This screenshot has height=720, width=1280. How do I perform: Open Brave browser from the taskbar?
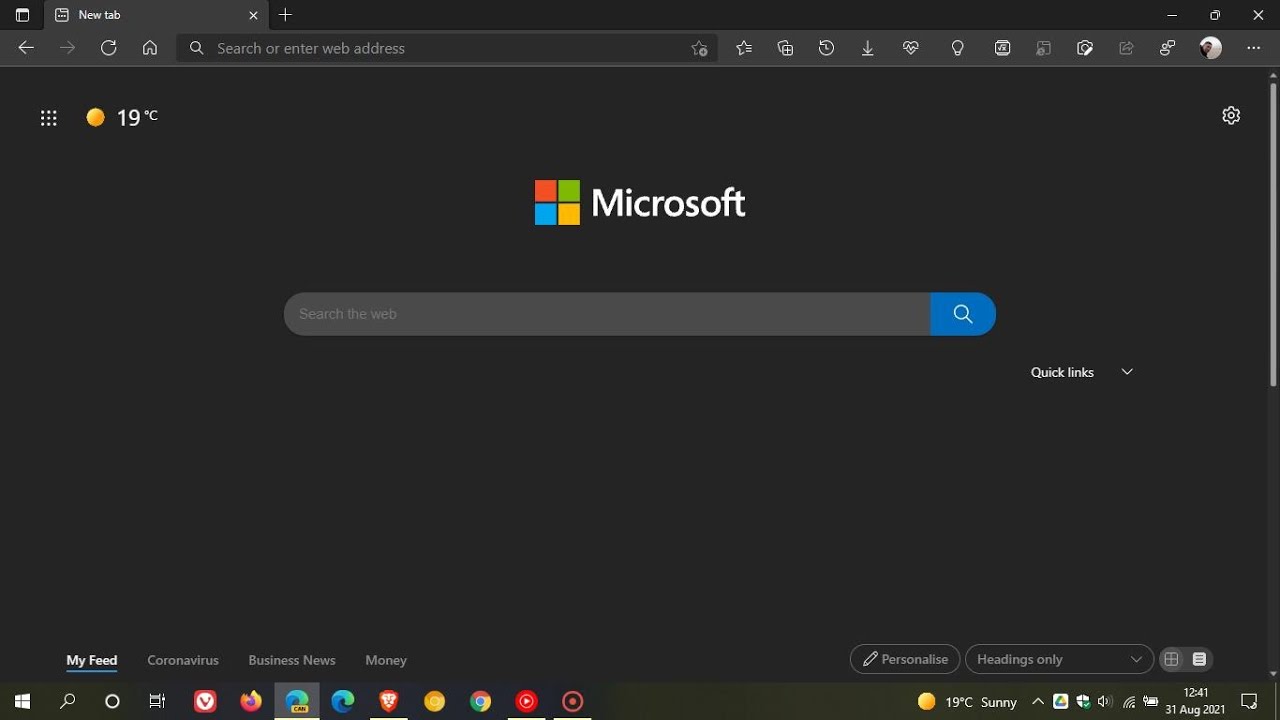(389, 701)
